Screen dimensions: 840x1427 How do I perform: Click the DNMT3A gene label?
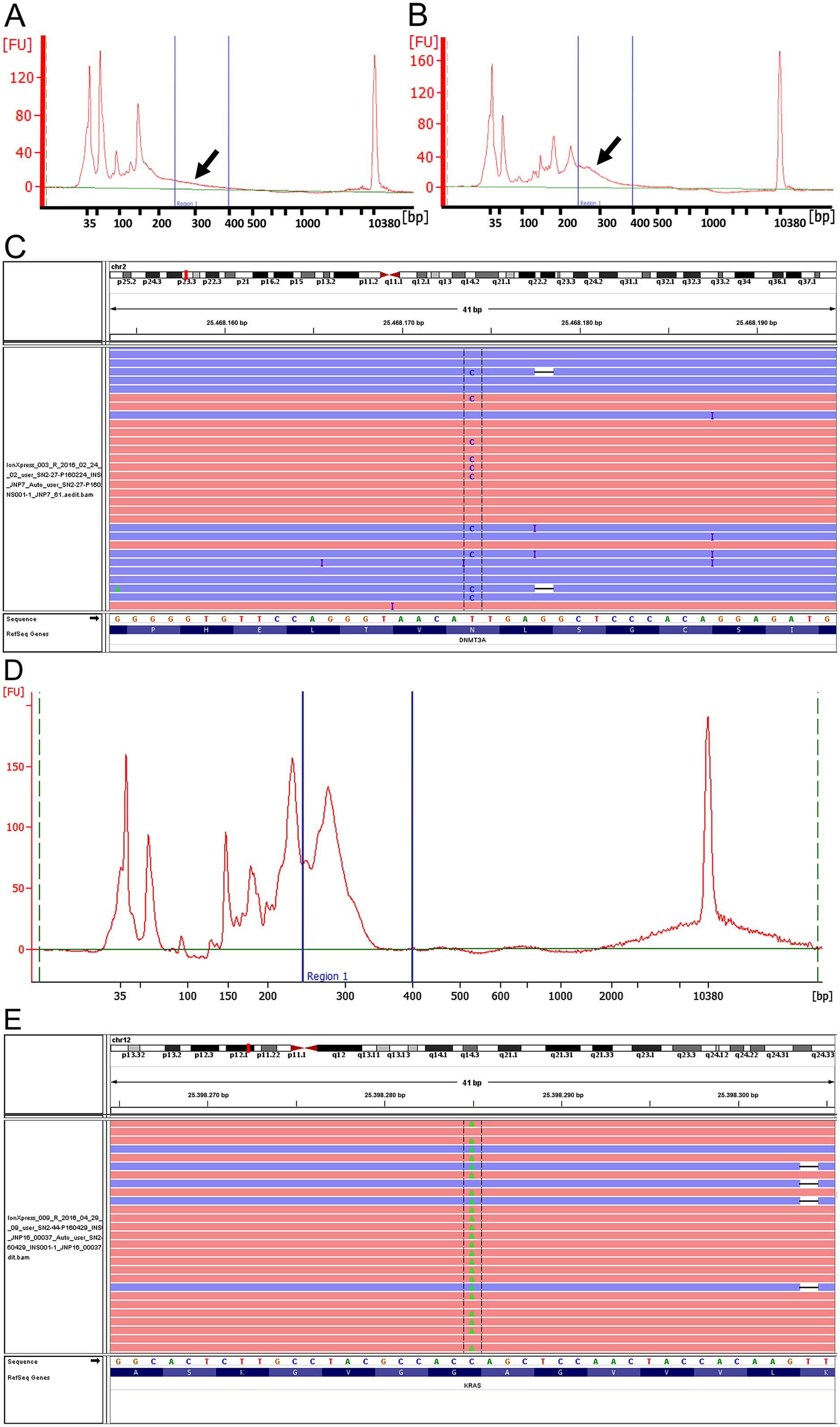pos(472,640)
